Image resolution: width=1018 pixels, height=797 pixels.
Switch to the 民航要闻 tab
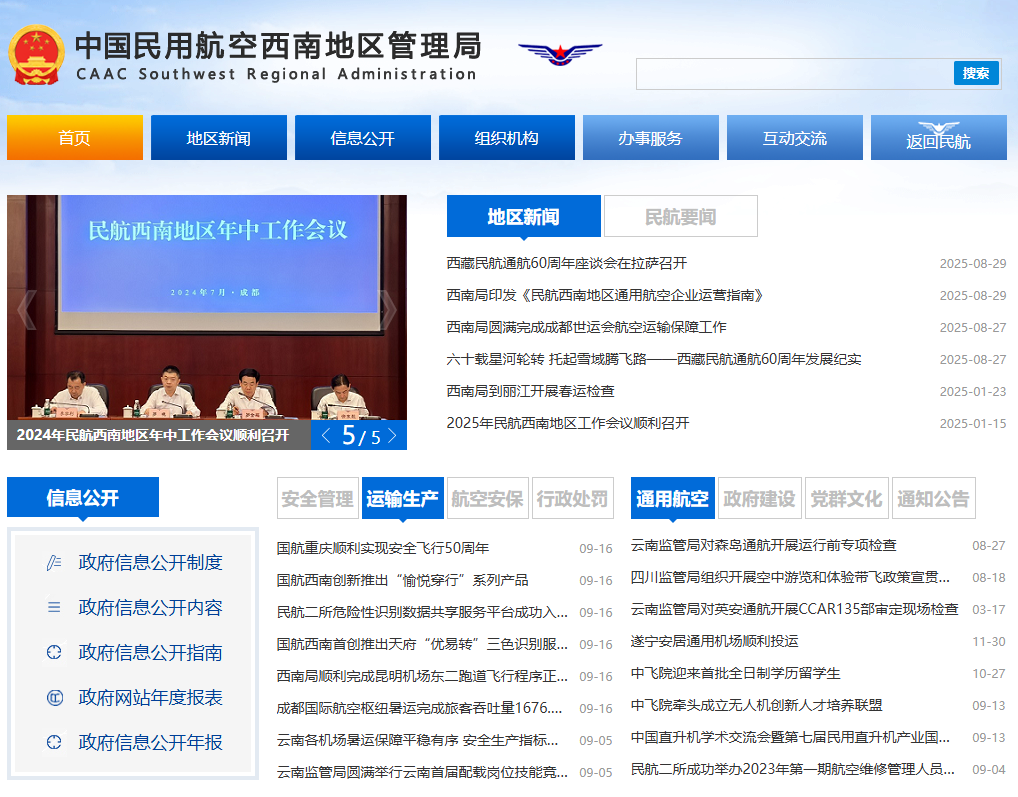tap(680, 216)
